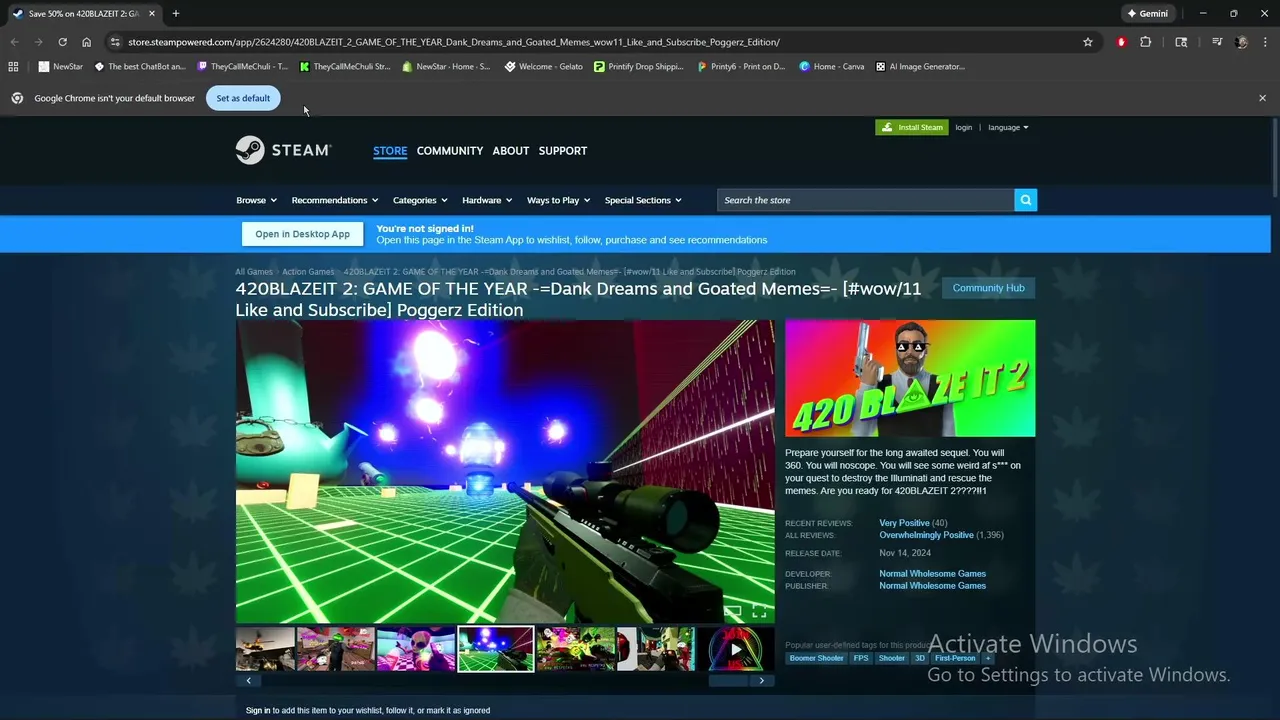The width and height of the screenshot is (1280, 720).
Task: Play the video thumbnail with play icon
Action: click(x=735, y=649)
